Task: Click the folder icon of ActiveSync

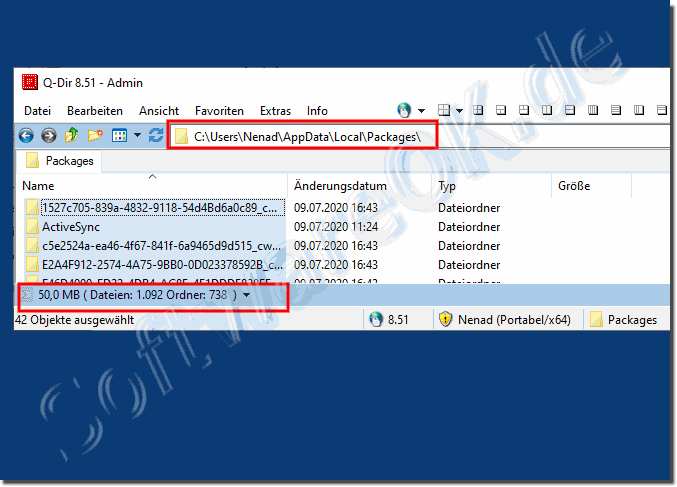Action: [32, 227]
